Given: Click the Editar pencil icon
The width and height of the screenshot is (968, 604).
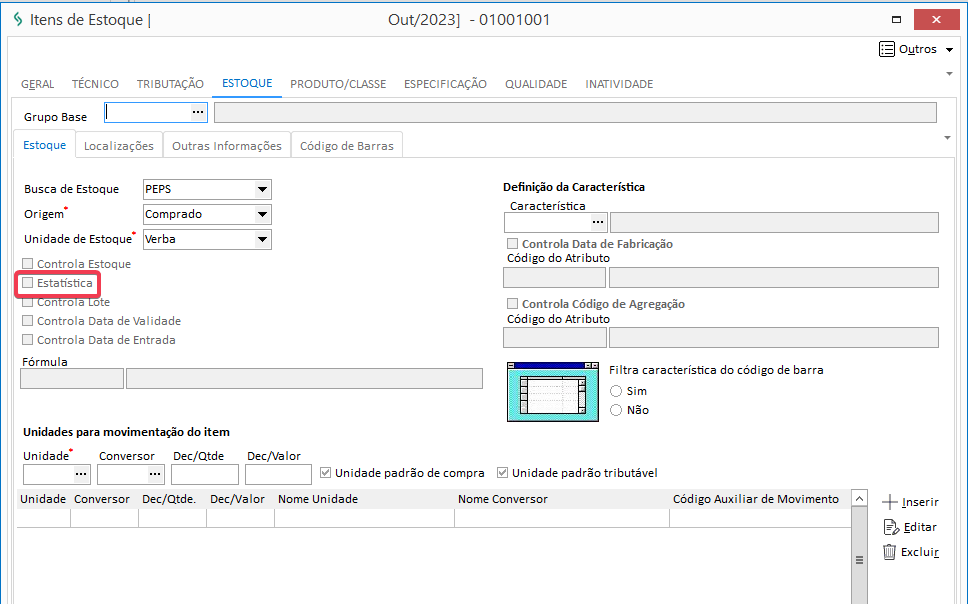Looking at the screenshot, I should click(890, 527).
